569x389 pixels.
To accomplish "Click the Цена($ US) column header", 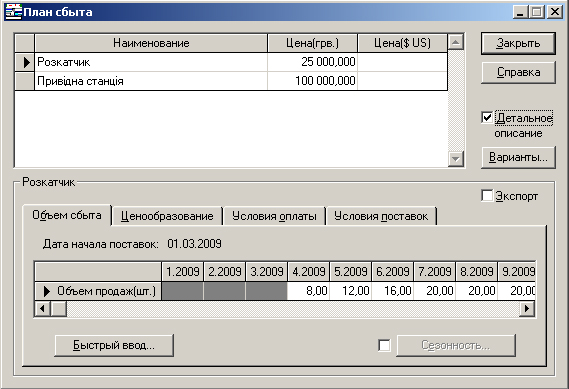I will (x=402, y=43).
